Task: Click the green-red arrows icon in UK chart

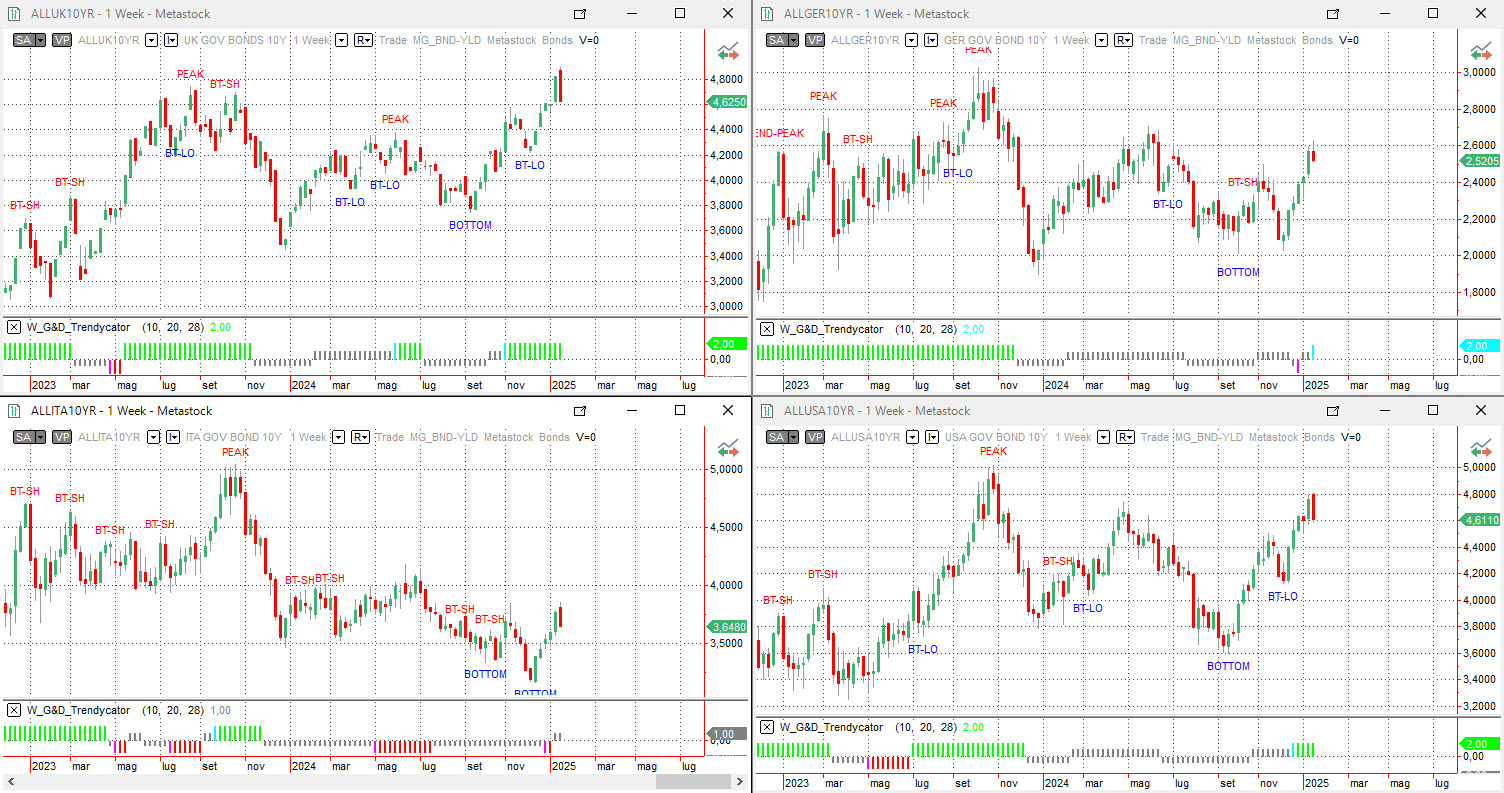Action: [x=728, y=50]
